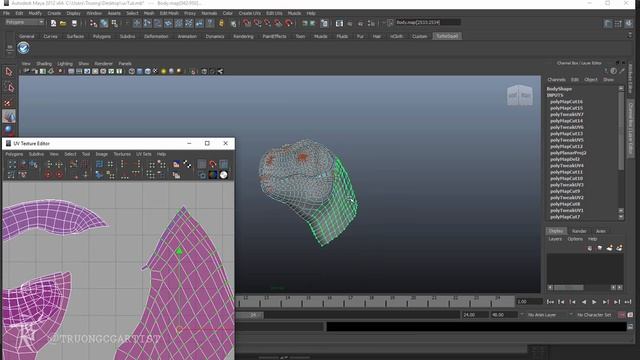This screenshot has width=640, height=360.
Task: Click the layer editor horizontal scrollbar
Action: click(569, 288)
